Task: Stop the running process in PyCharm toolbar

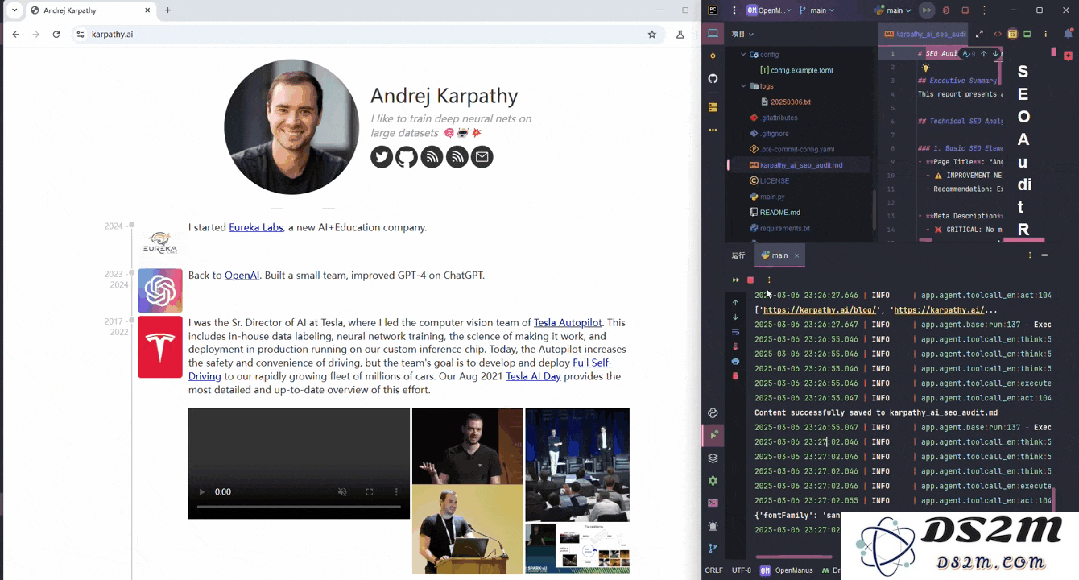Action: (x=965, y=10)
